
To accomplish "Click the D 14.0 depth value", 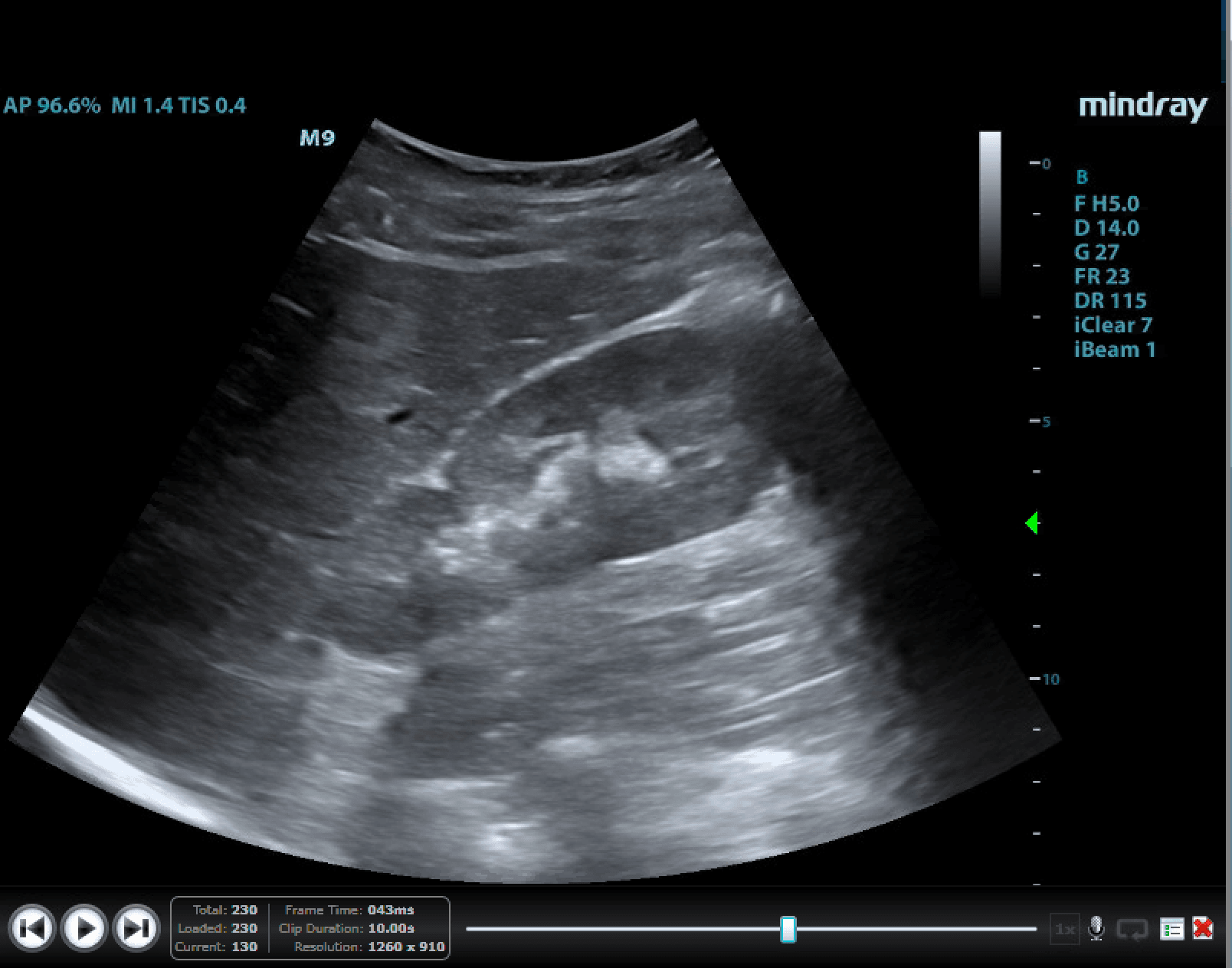I will [x=1106, y=227].
